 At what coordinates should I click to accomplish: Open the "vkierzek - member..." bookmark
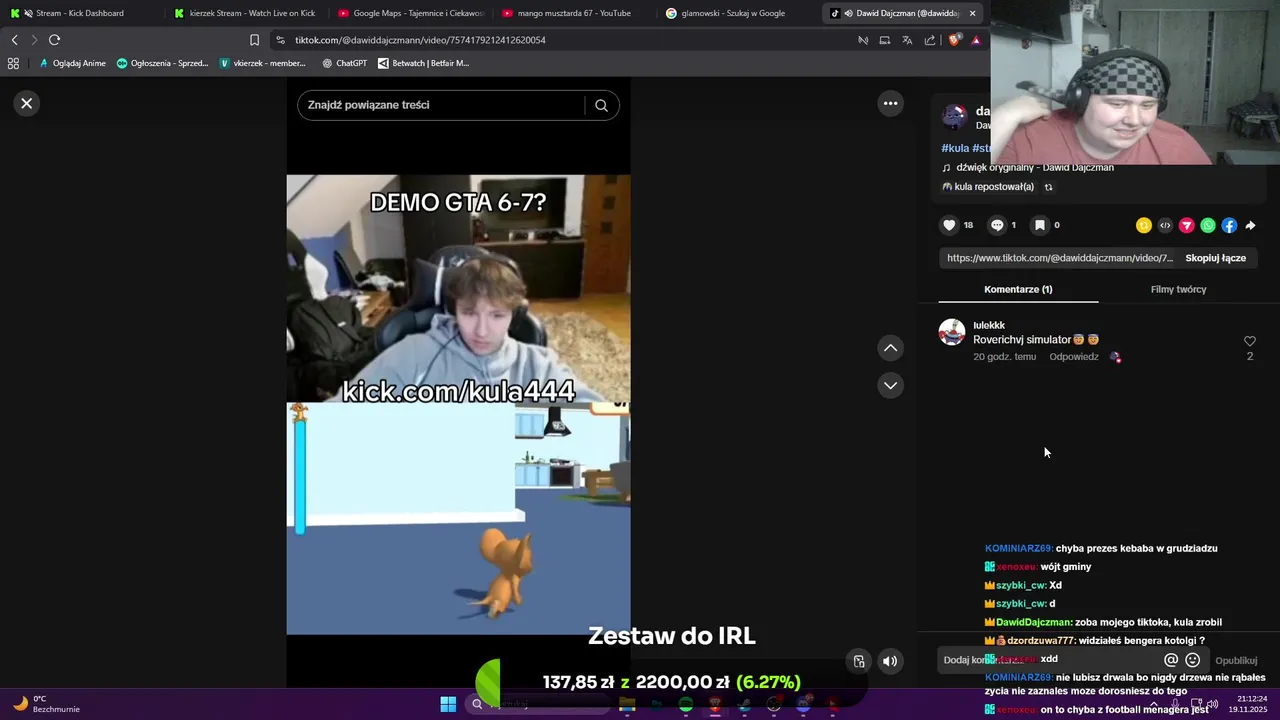(x=263, y=63)
